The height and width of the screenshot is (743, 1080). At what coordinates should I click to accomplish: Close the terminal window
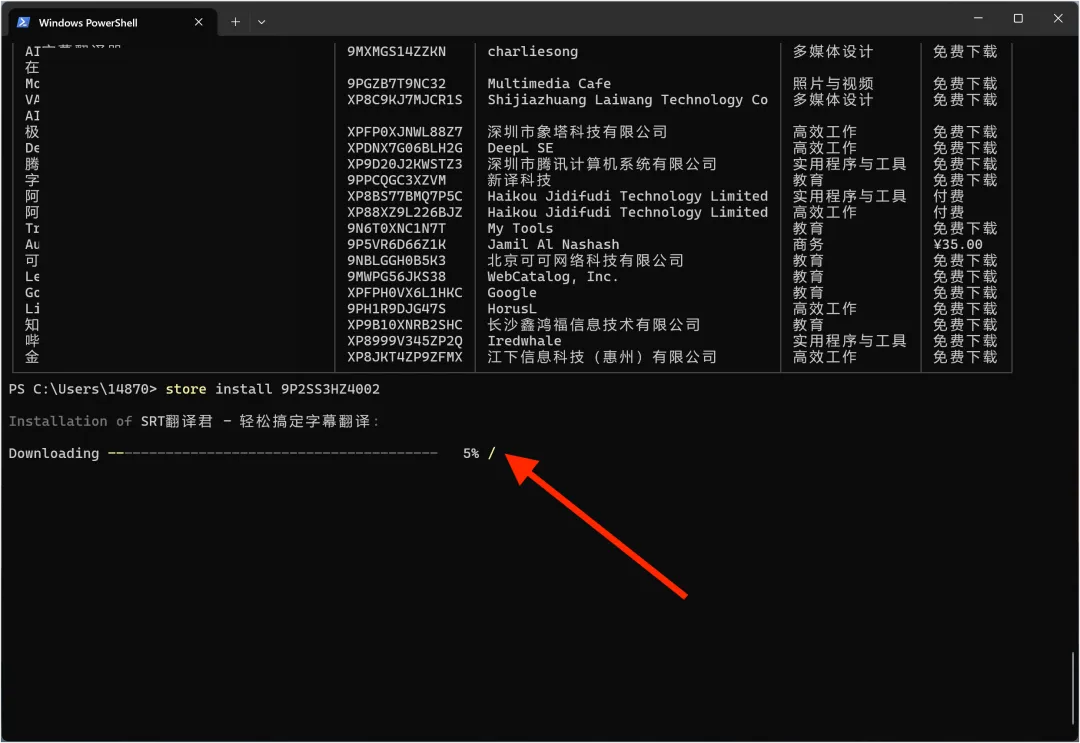pos(1058,19)
